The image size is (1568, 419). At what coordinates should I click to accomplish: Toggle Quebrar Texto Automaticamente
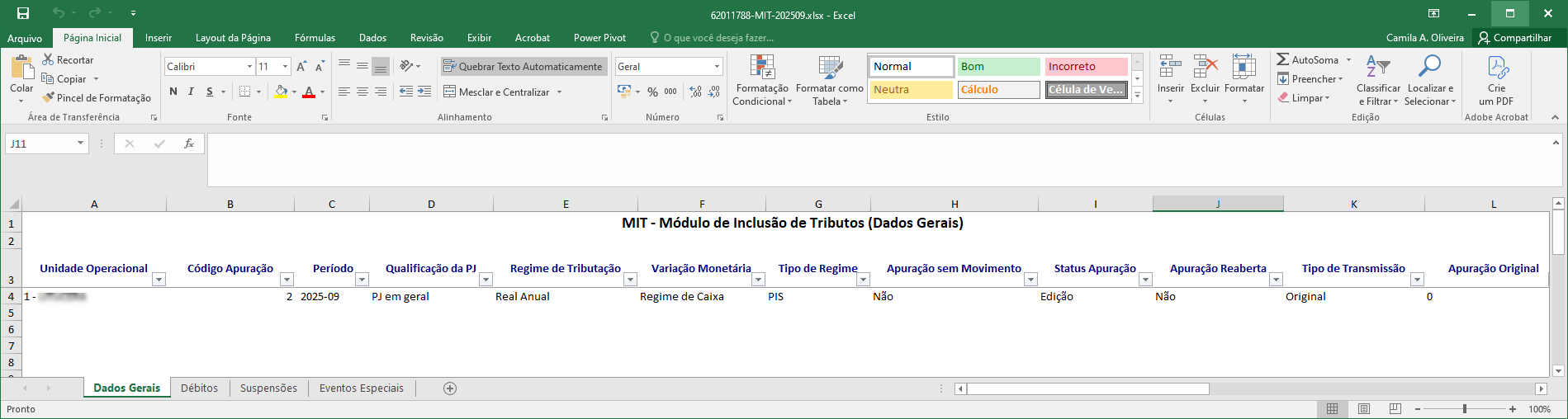pos(523,67)
